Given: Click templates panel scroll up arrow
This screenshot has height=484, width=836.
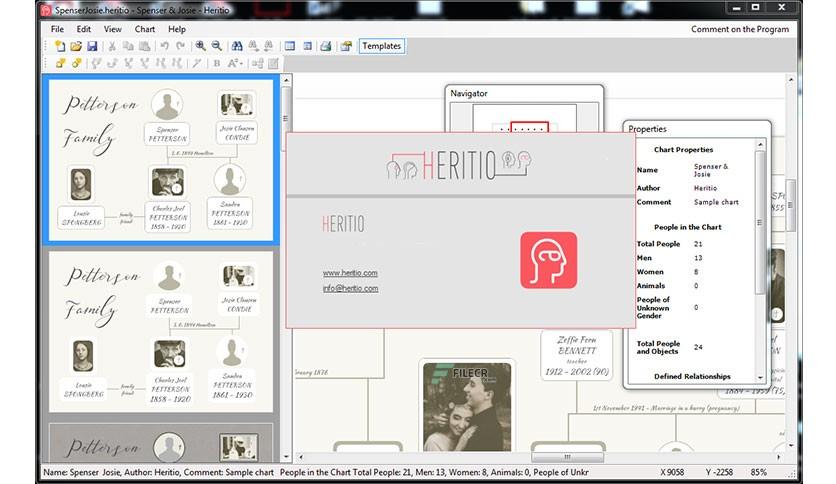Looking at the screenshot, I should [286, 80].
